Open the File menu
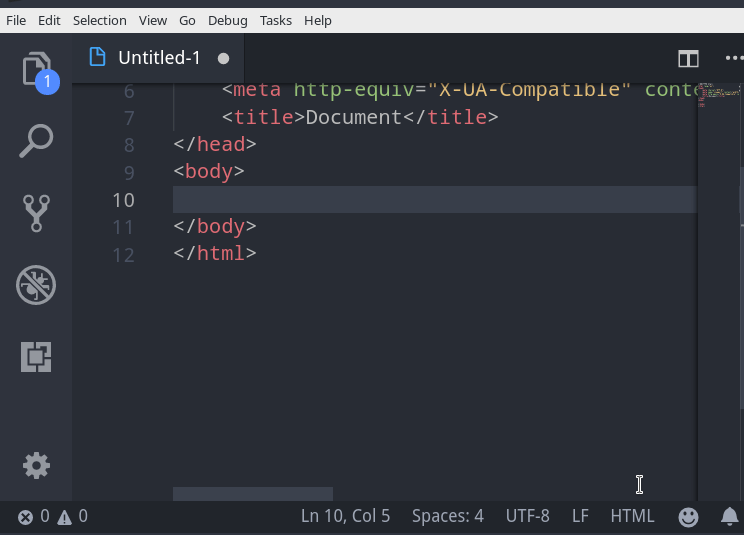 click(16, 21)
